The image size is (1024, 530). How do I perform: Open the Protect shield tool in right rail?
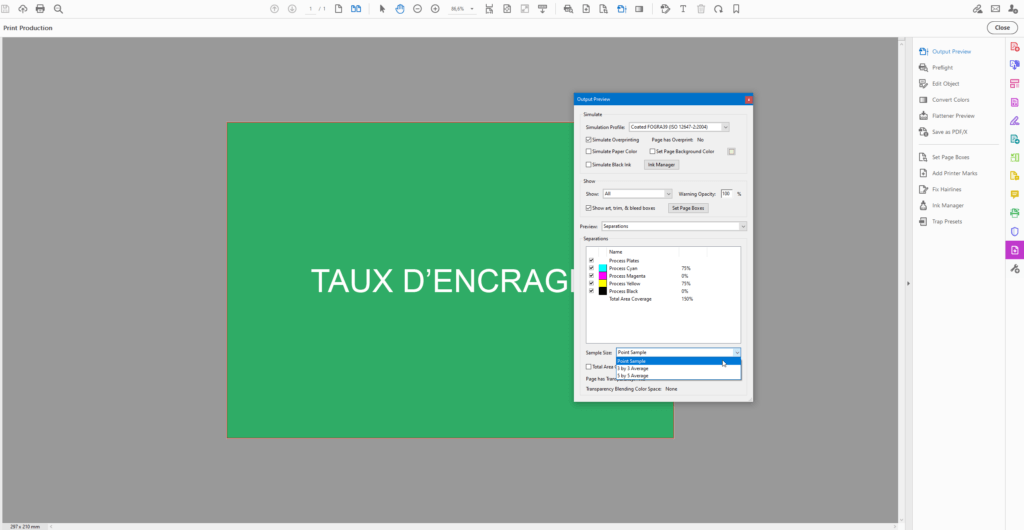(x=1014, y=232)
